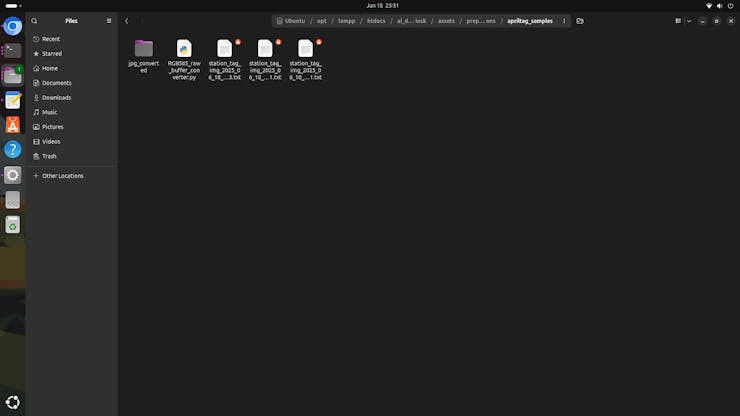Maximize the Files window
The height and width of the screenshot is (416, 740).
(x=716, y=21)
